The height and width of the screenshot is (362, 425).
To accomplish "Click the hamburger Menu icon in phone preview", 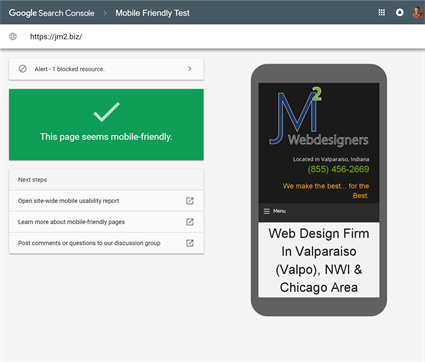I will coord(267,211).
